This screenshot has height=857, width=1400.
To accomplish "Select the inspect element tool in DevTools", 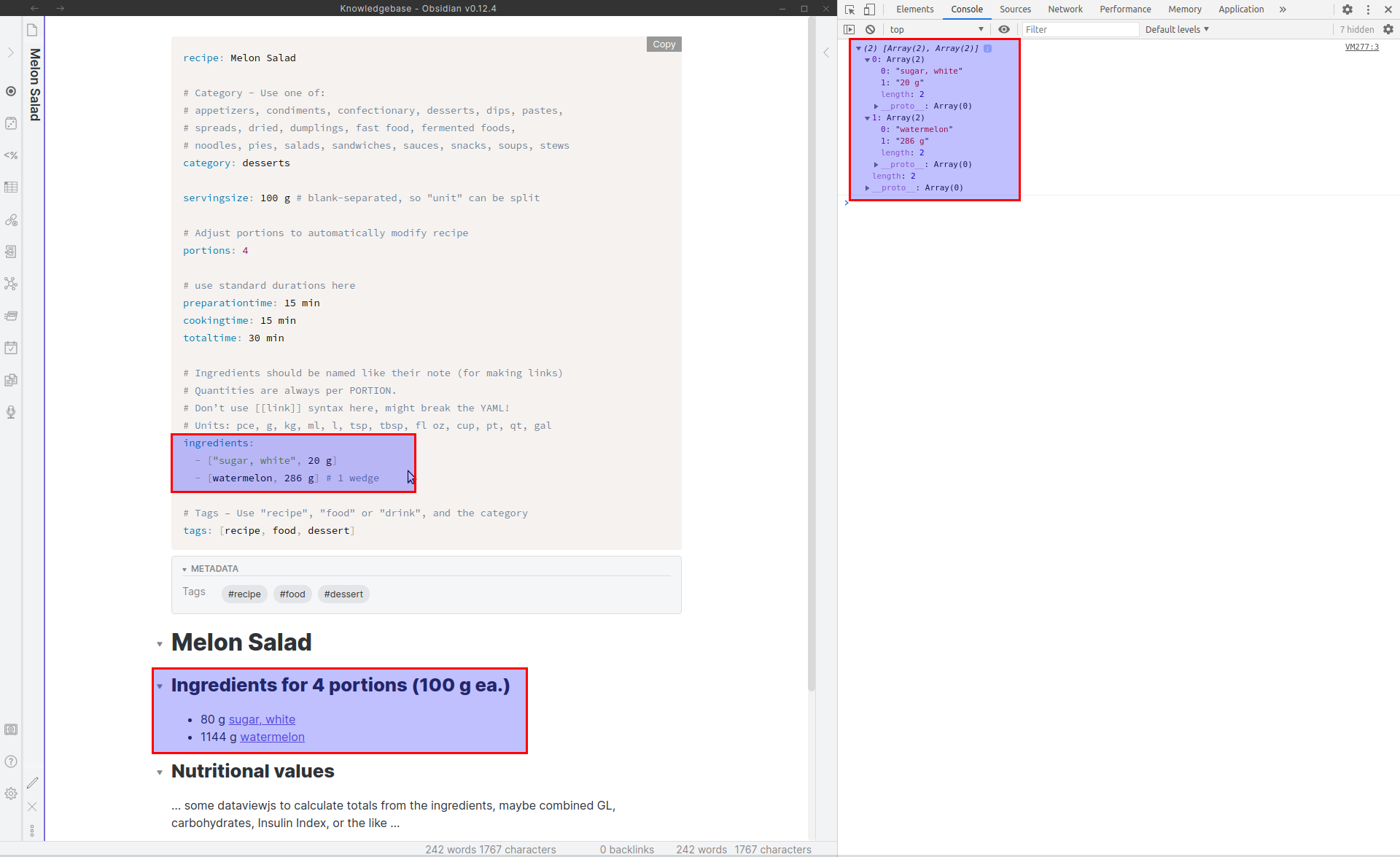I will point(849,9).
